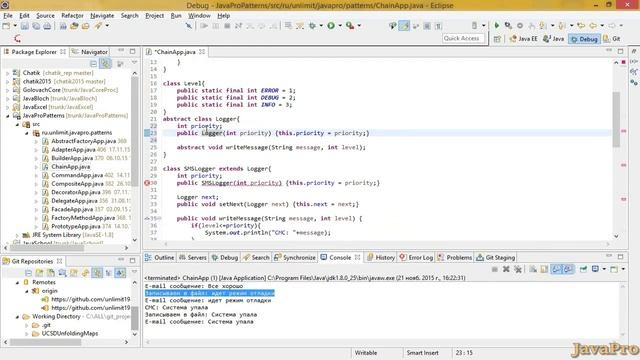Viewport: 640px width, 360px height.
Task: Maximize the Package Explorer panel
Action: click(132, 51)
